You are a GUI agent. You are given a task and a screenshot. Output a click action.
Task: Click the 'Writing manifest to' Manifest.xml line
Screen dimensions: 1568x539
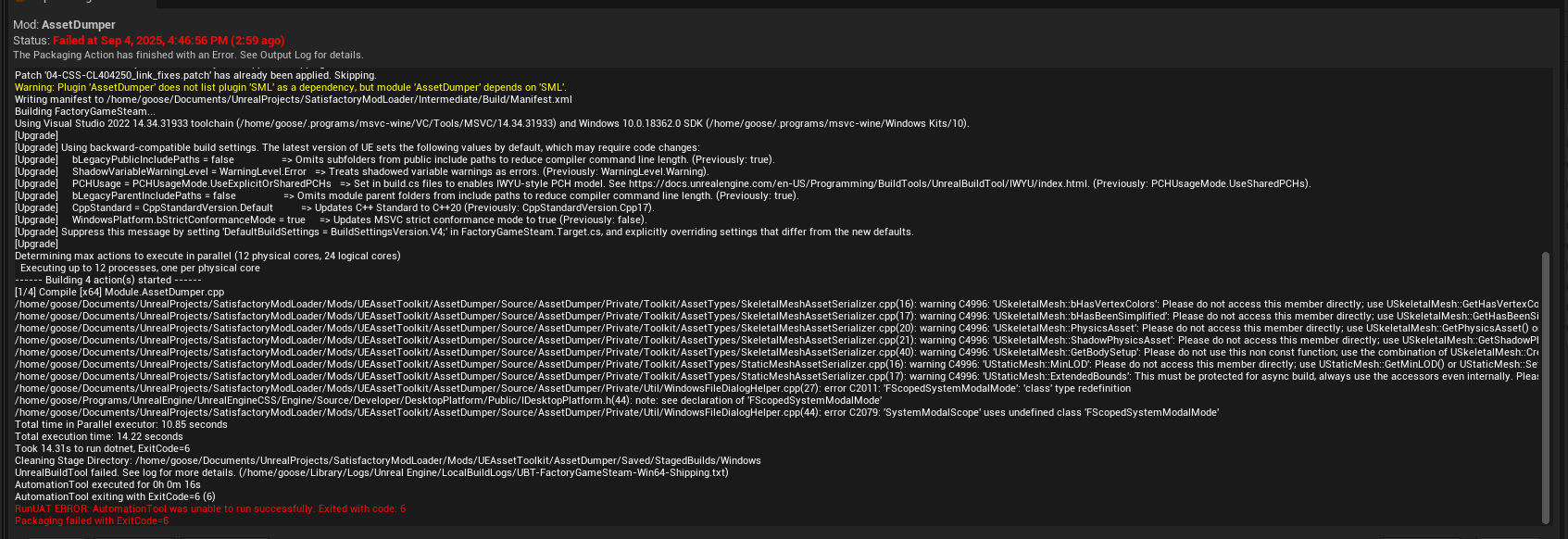pos(293,99)
